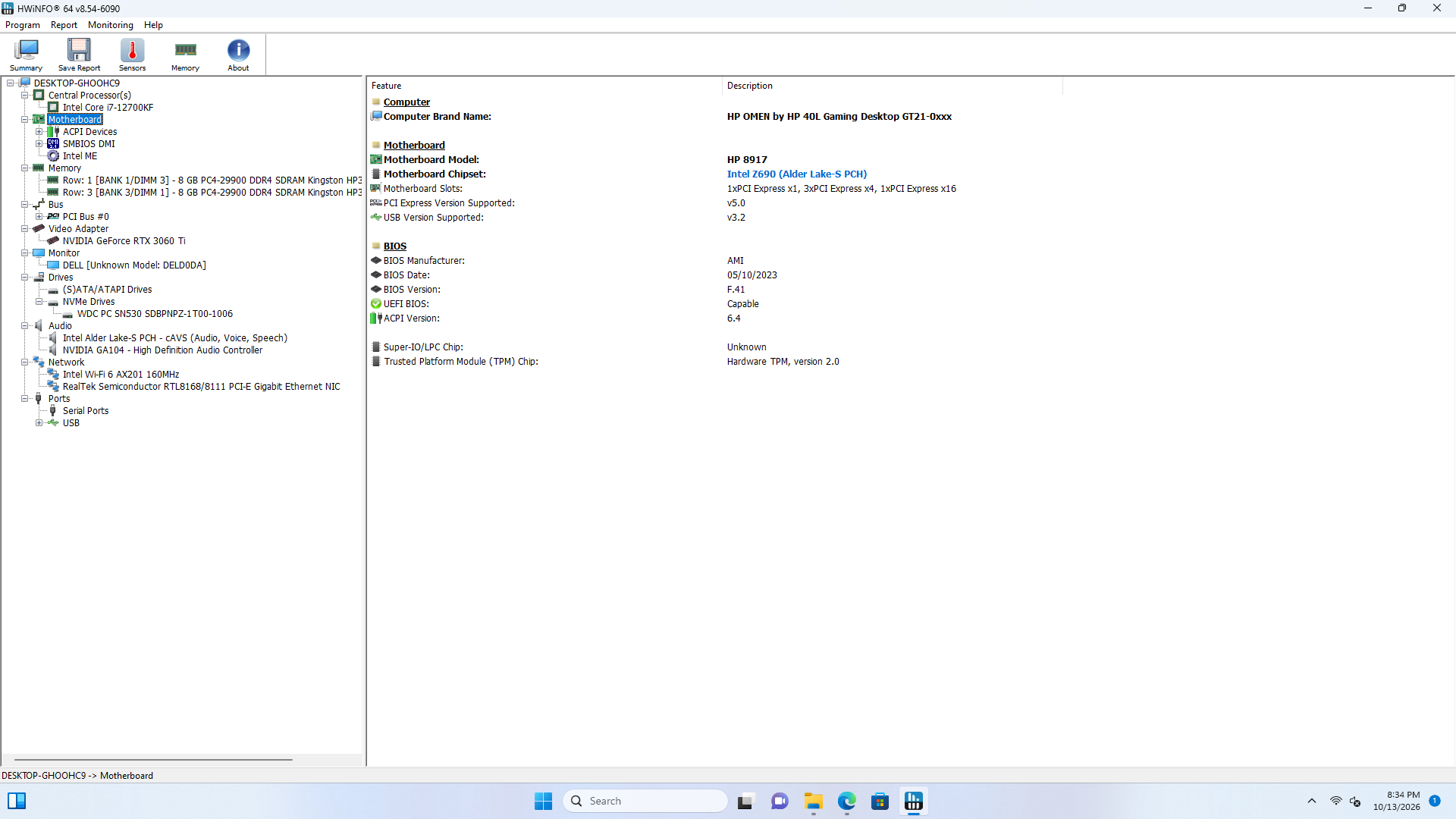
Task: Click the taskbar Search box
Action: (645, 801)
